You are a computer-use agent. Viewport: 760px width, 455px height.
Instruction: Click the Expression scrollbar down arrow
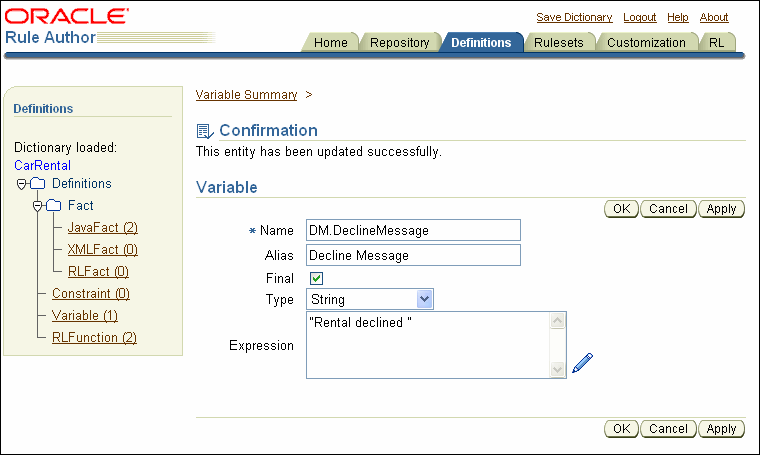[x=558, y=370]
